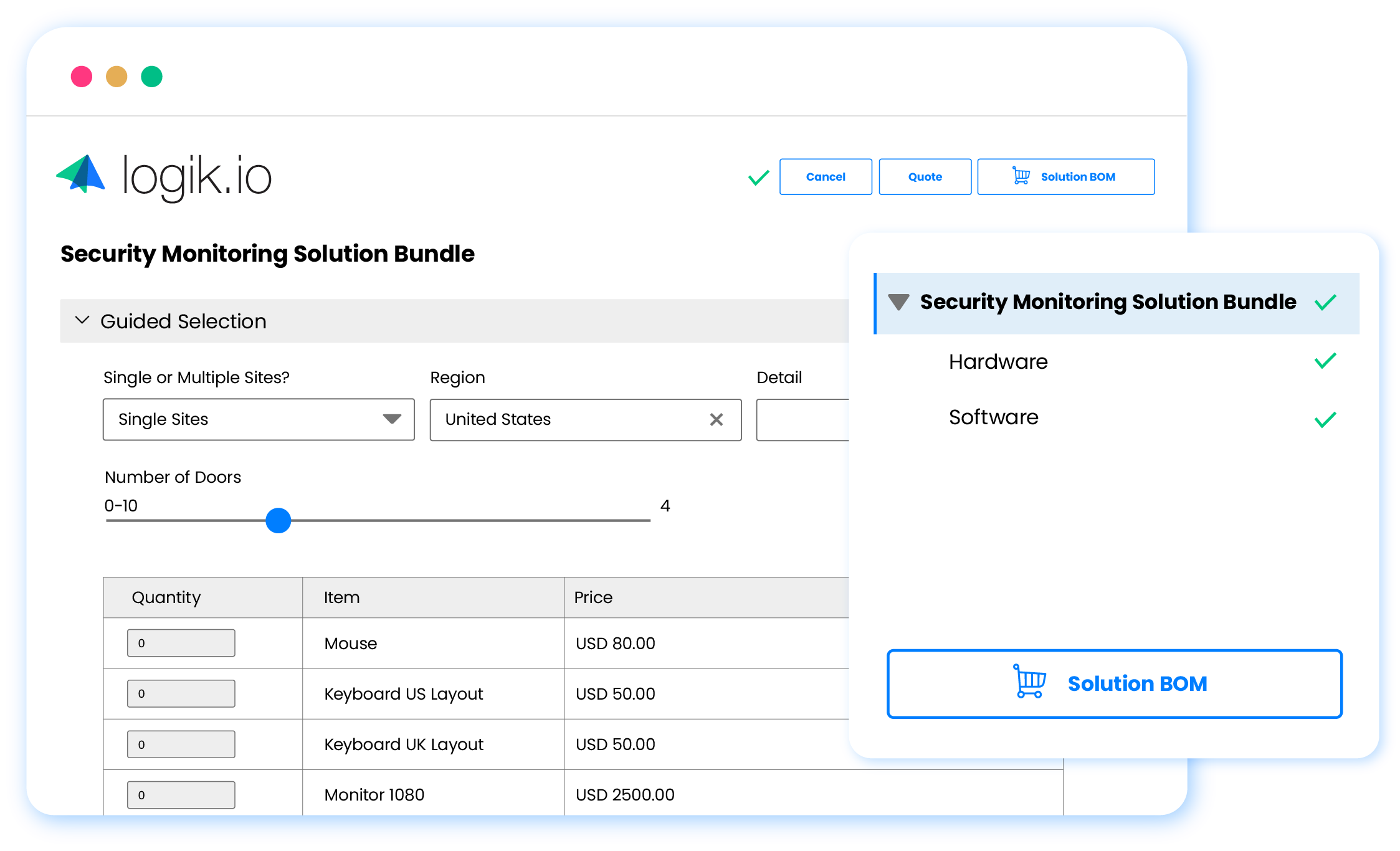The height and width of the screenshot is (851, 1400).
Task: Click the Keyboard UK Layout item cell
Action: 434,744
